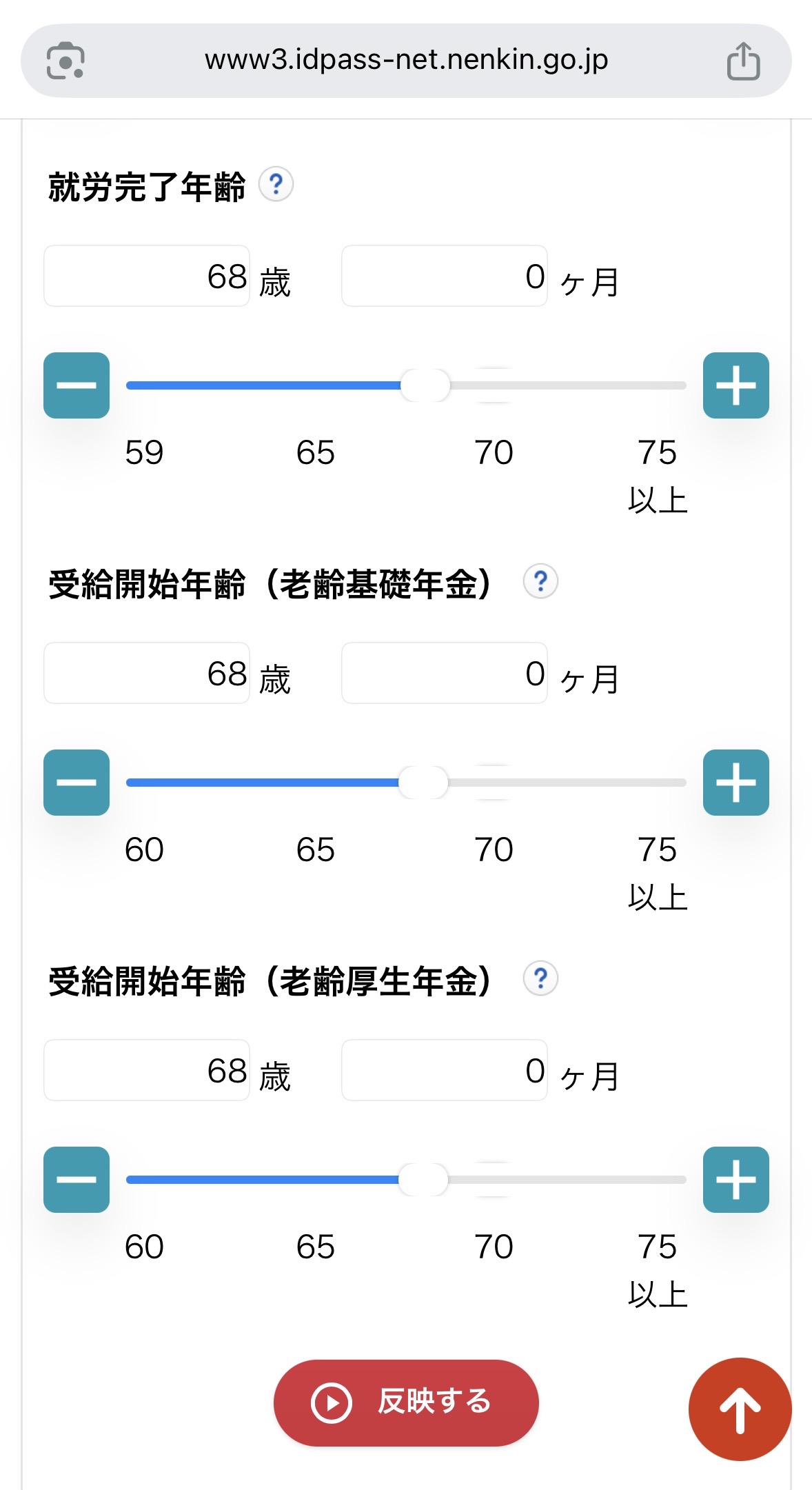812x1490 pixels.
Task: Focus the 就労完了年齢 months (ヶ月) field
Action: 445,276
